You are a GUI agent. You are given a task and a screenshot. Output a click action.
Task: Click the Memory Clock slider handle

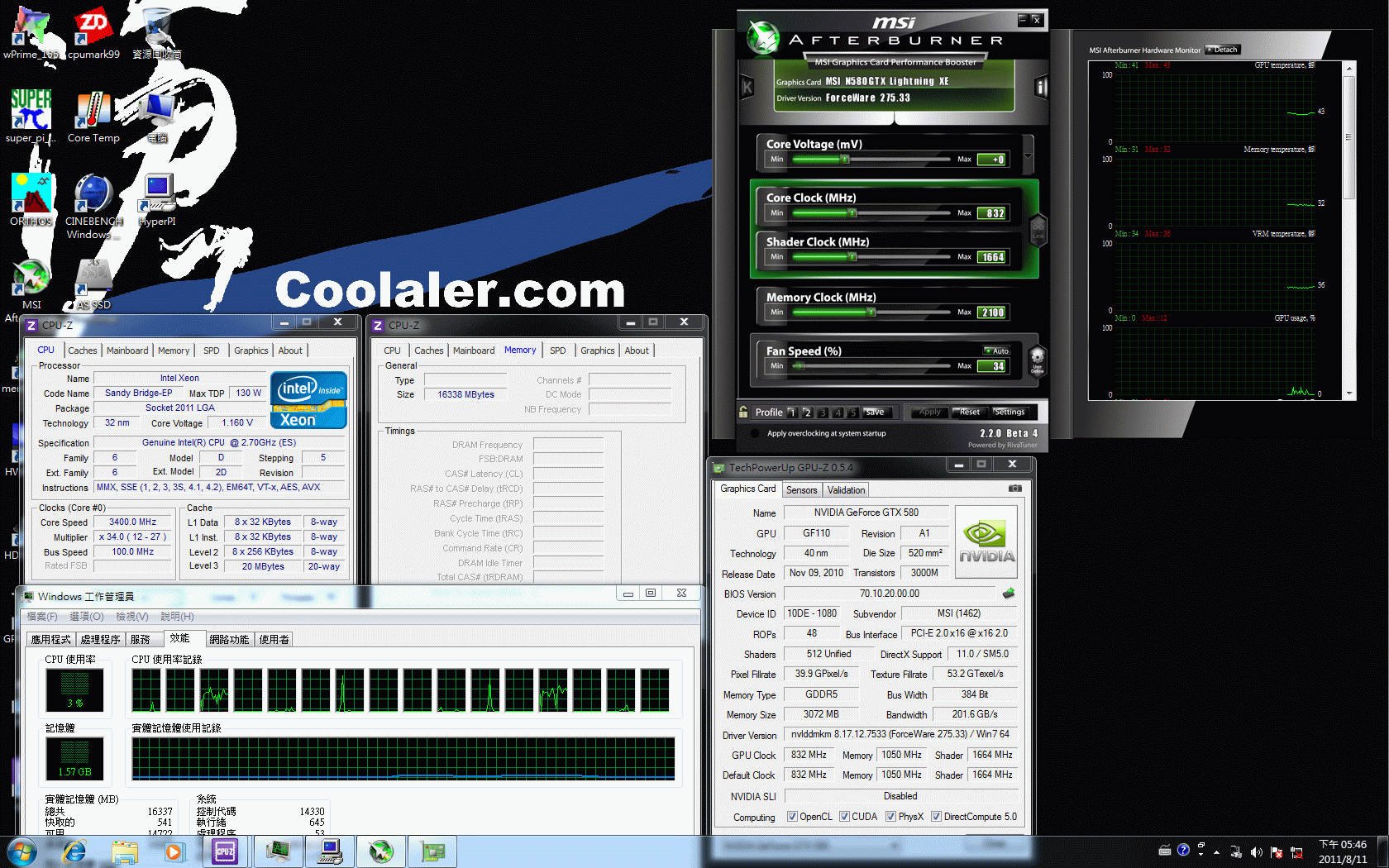[871, 312]
